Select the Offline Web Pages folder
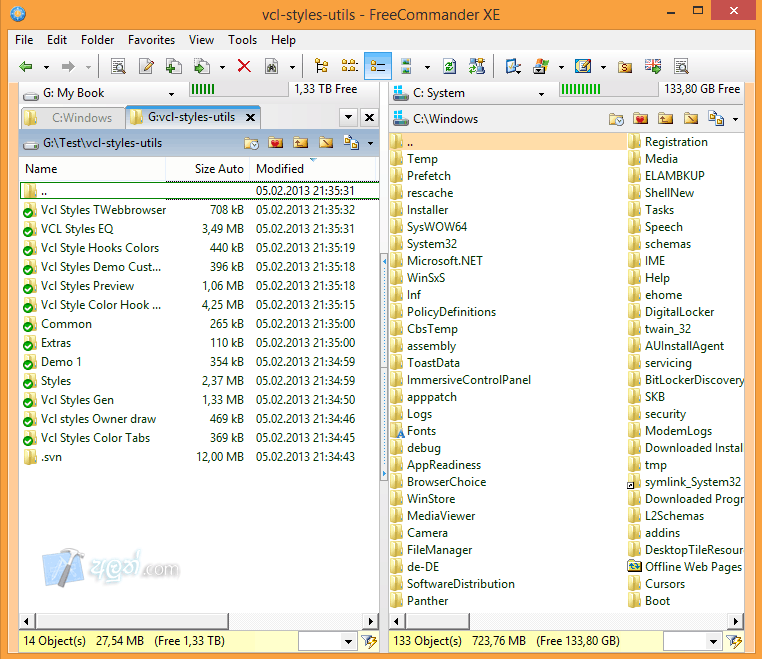This screenshot has height=659, width=762. click(x=693, y=567)
